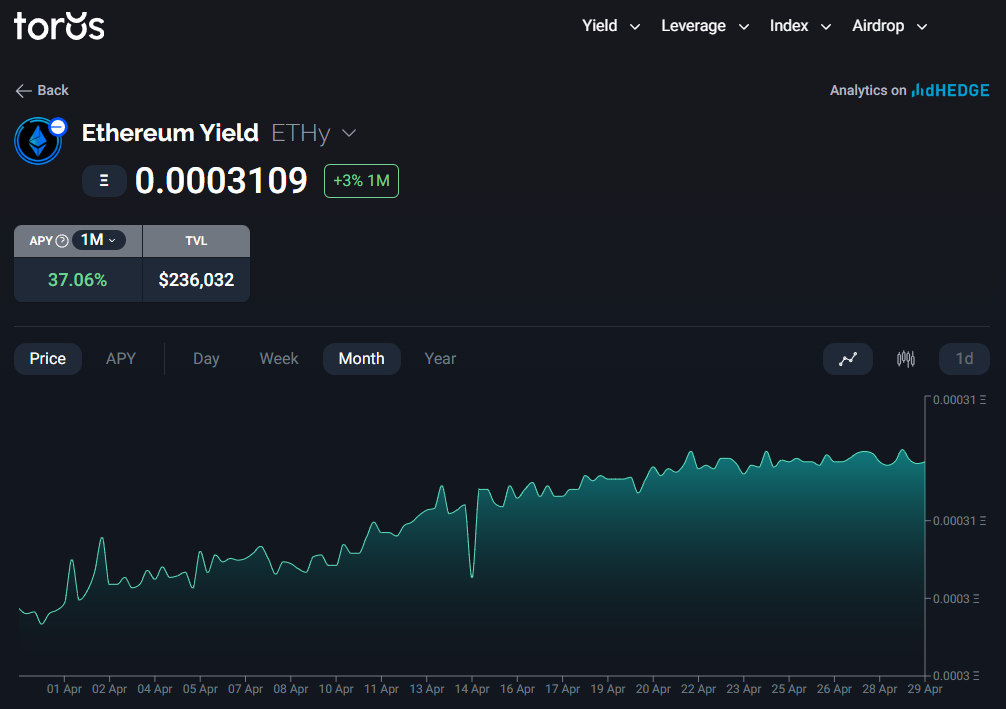Open the Airdrop menu
Viewport: 1006px width, 709px height.
tap(889, 26)
